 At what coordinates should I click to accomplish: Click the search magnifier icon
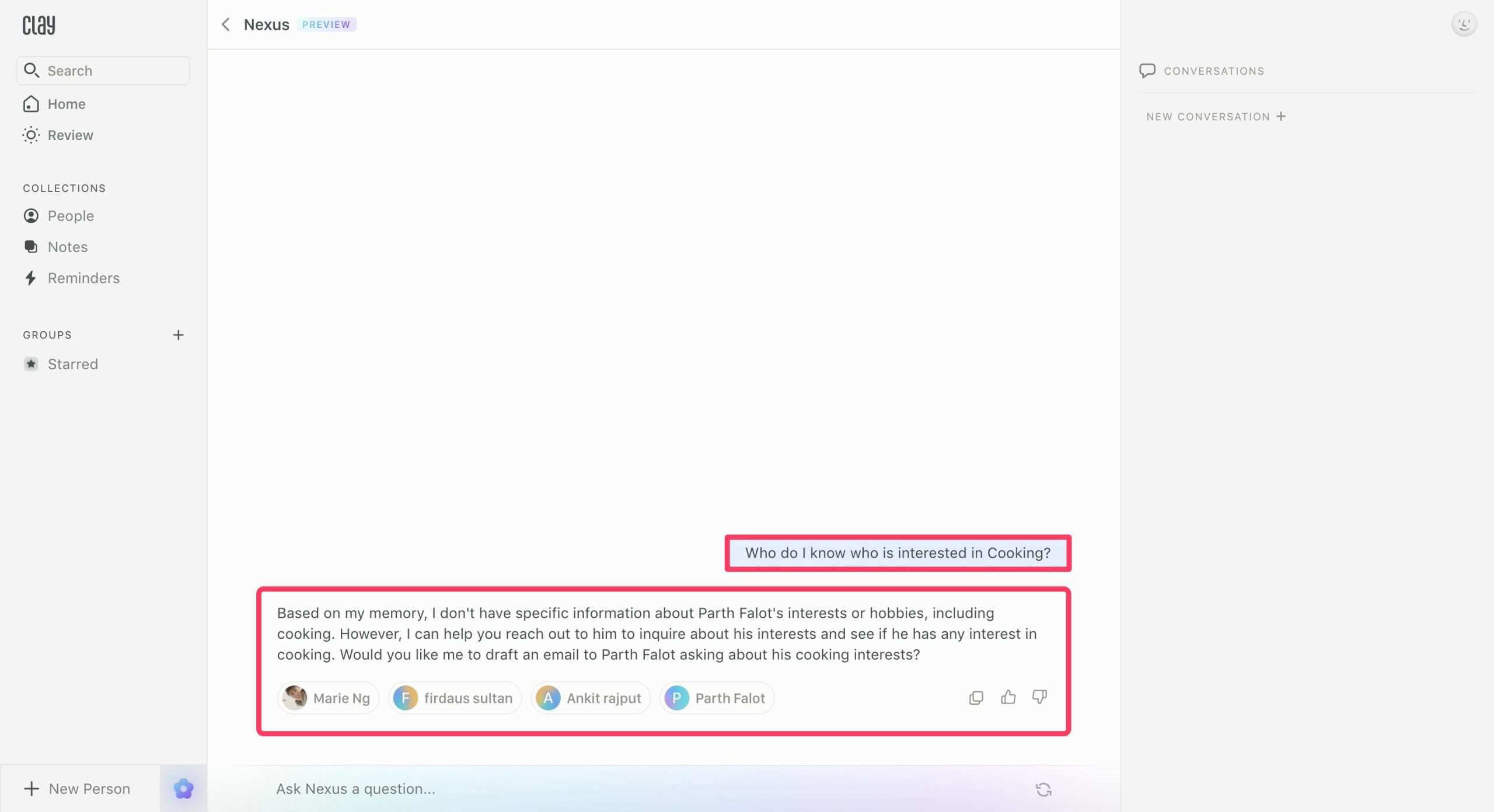[x=32, y=71]
